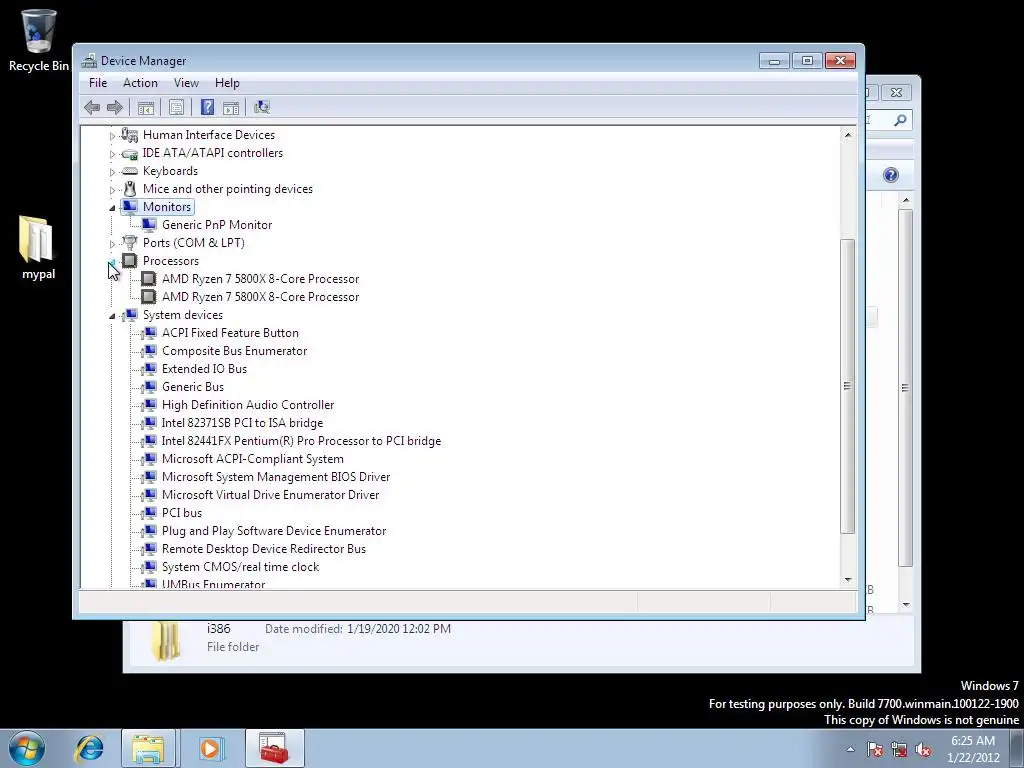Screen dimensions: 1024x768
Task: Click the network tray icon
Action: (x=899, y=750)
